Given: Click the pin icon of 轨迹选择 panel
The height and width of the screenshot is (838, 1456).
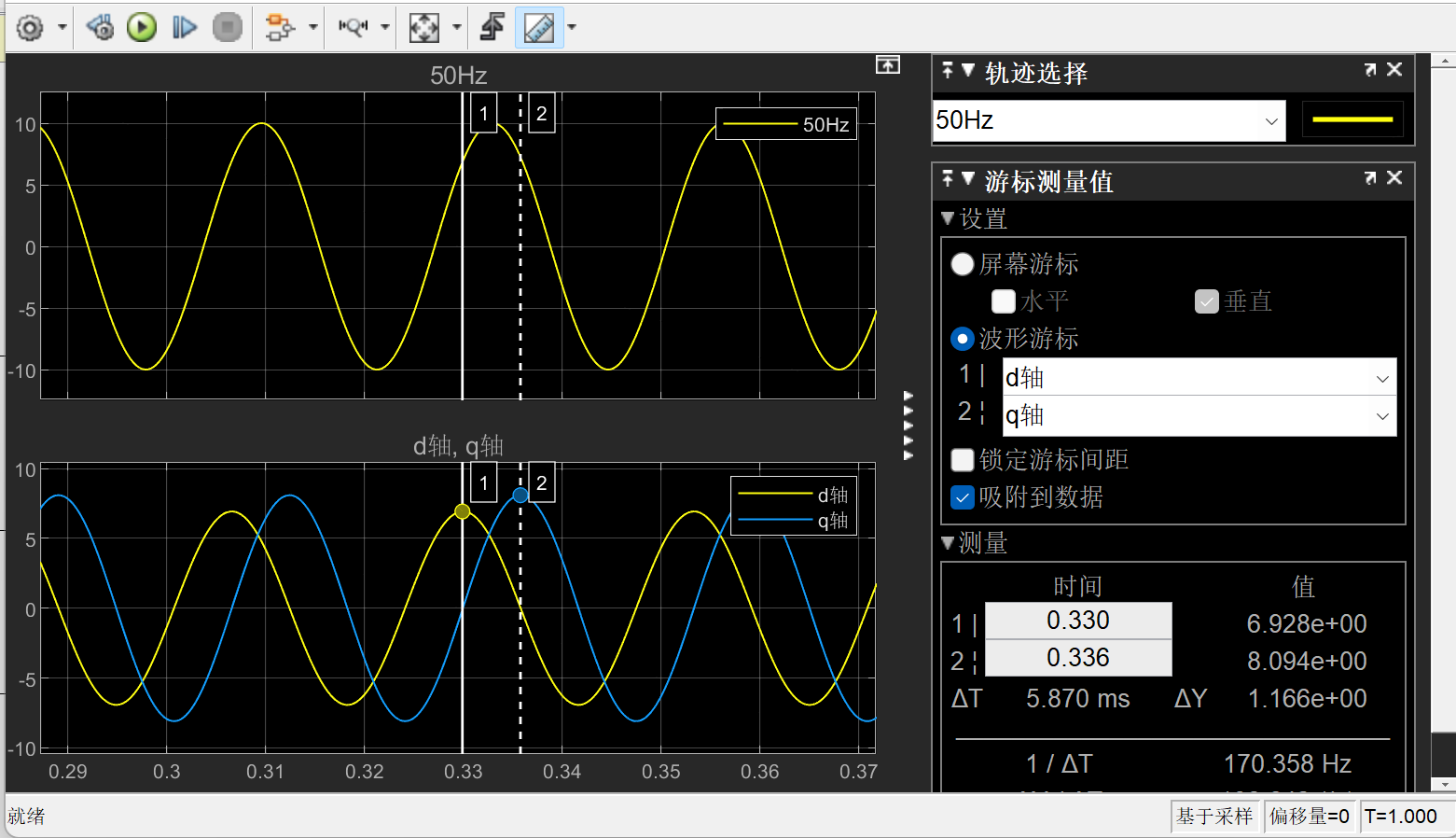Looking at the screenshot, I should pyautogui.click(x=948, y=70).
